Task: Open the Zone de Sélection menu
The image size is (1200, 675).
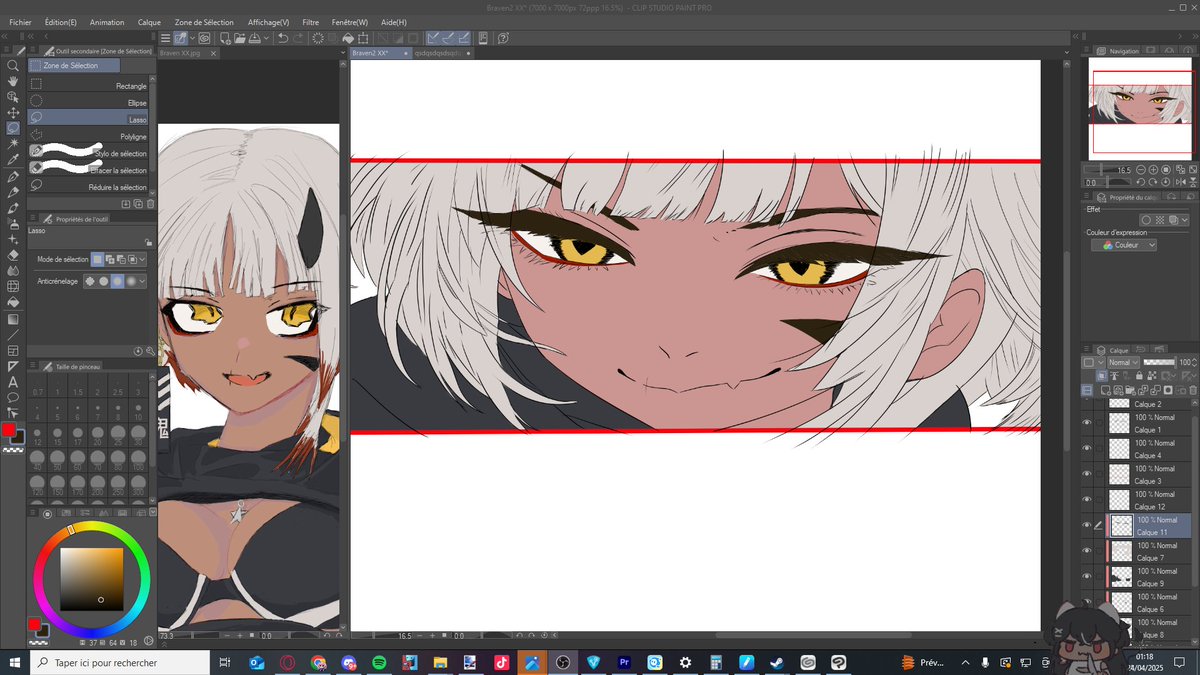Action: coord(204,22)
